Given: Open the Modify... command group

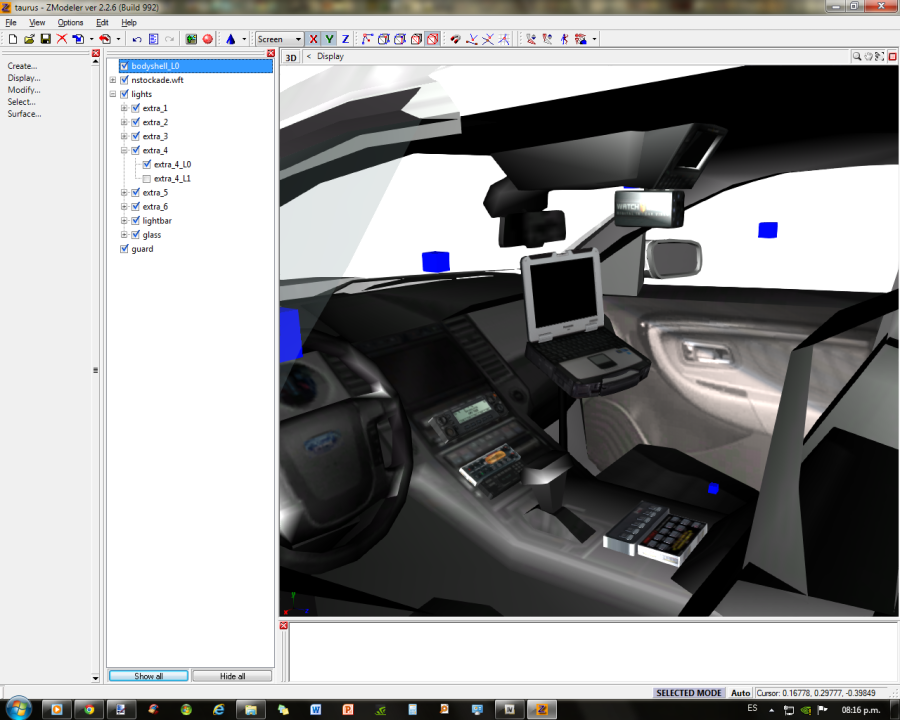Looking at the screenshot, I should tap(23, 90).
